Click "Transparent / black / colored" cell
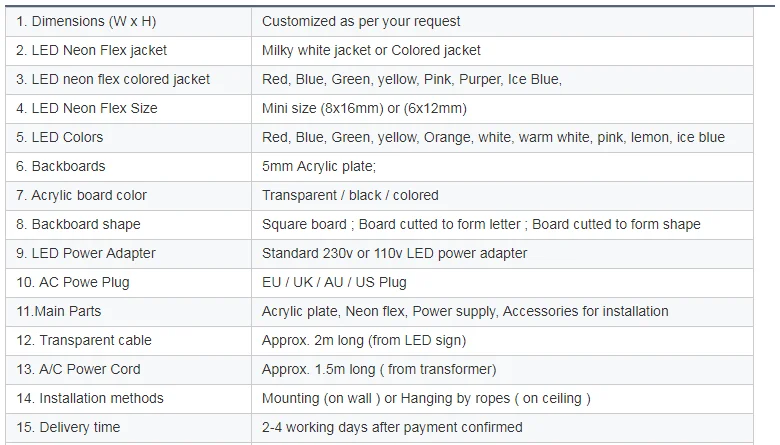780x445 pixels. pos(350,195)
